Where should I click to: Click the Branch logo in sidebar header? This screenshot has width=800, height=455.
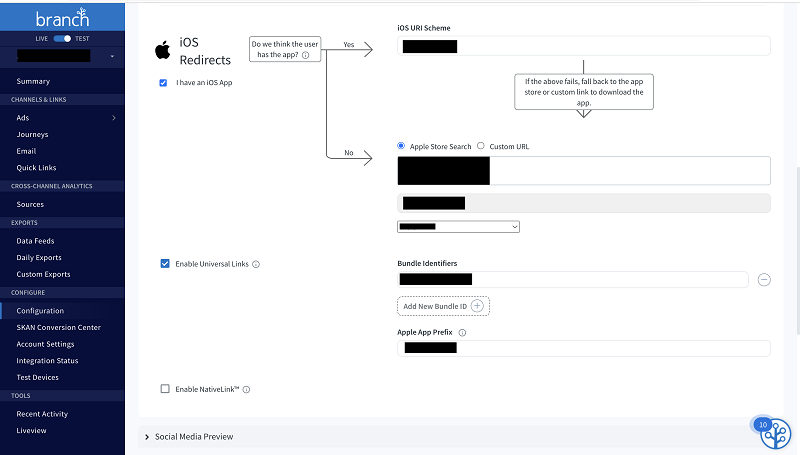62,18
